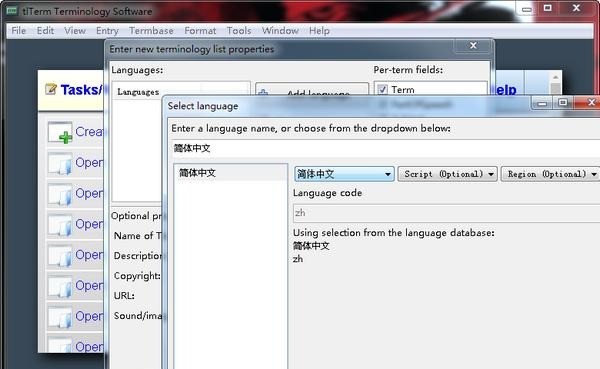Image resolution: width=600 pixels, height=369 pixels.
Task: Click the Help link in the background panel
Action: point(506,90)
